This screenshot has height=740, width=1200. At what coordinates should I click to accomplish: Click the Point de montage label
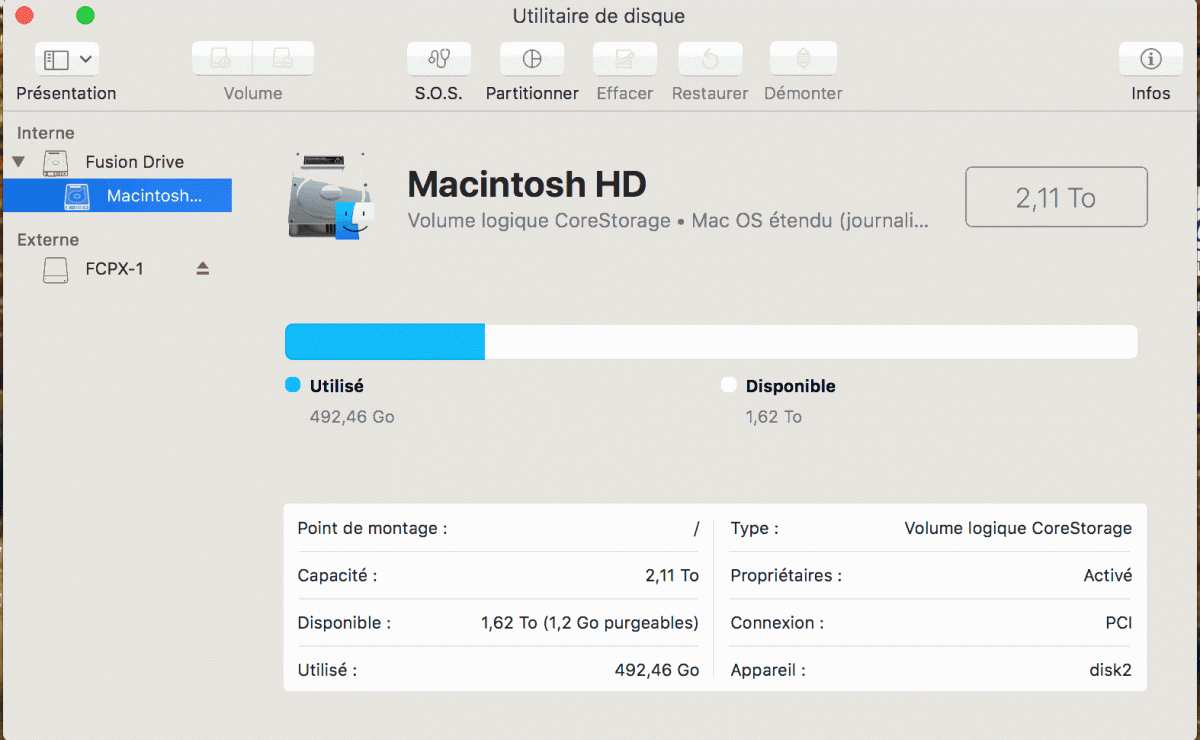click(372, 528)
